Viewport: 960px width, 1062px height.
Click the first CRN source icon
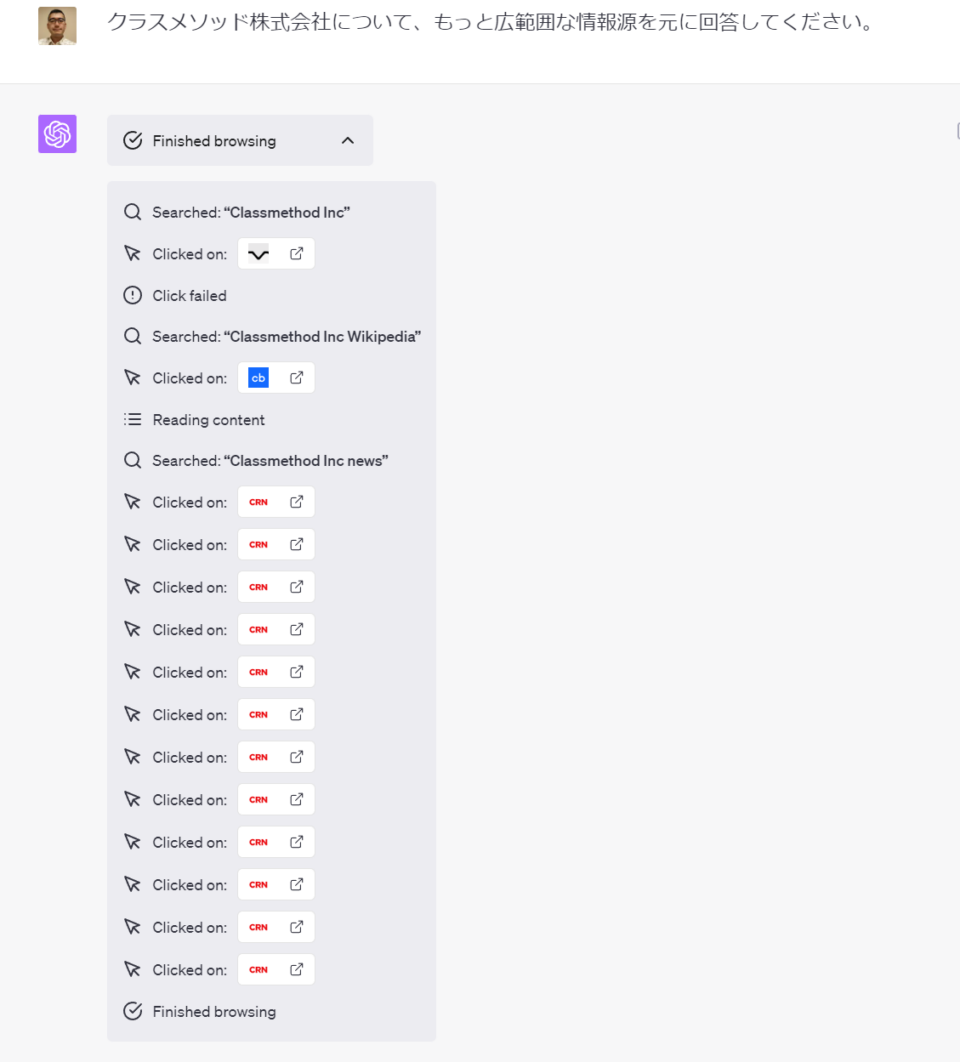coord(258,503)
